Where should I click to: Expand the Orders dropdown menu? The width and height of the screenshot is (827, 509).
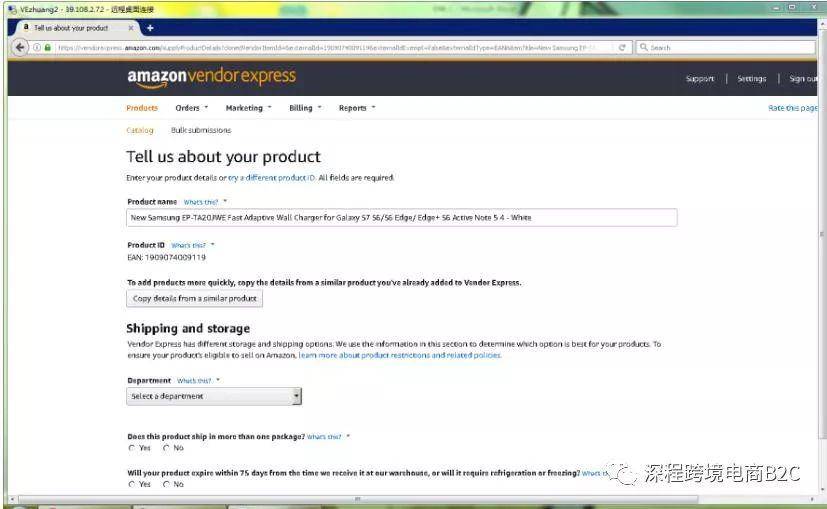(191, 108)
